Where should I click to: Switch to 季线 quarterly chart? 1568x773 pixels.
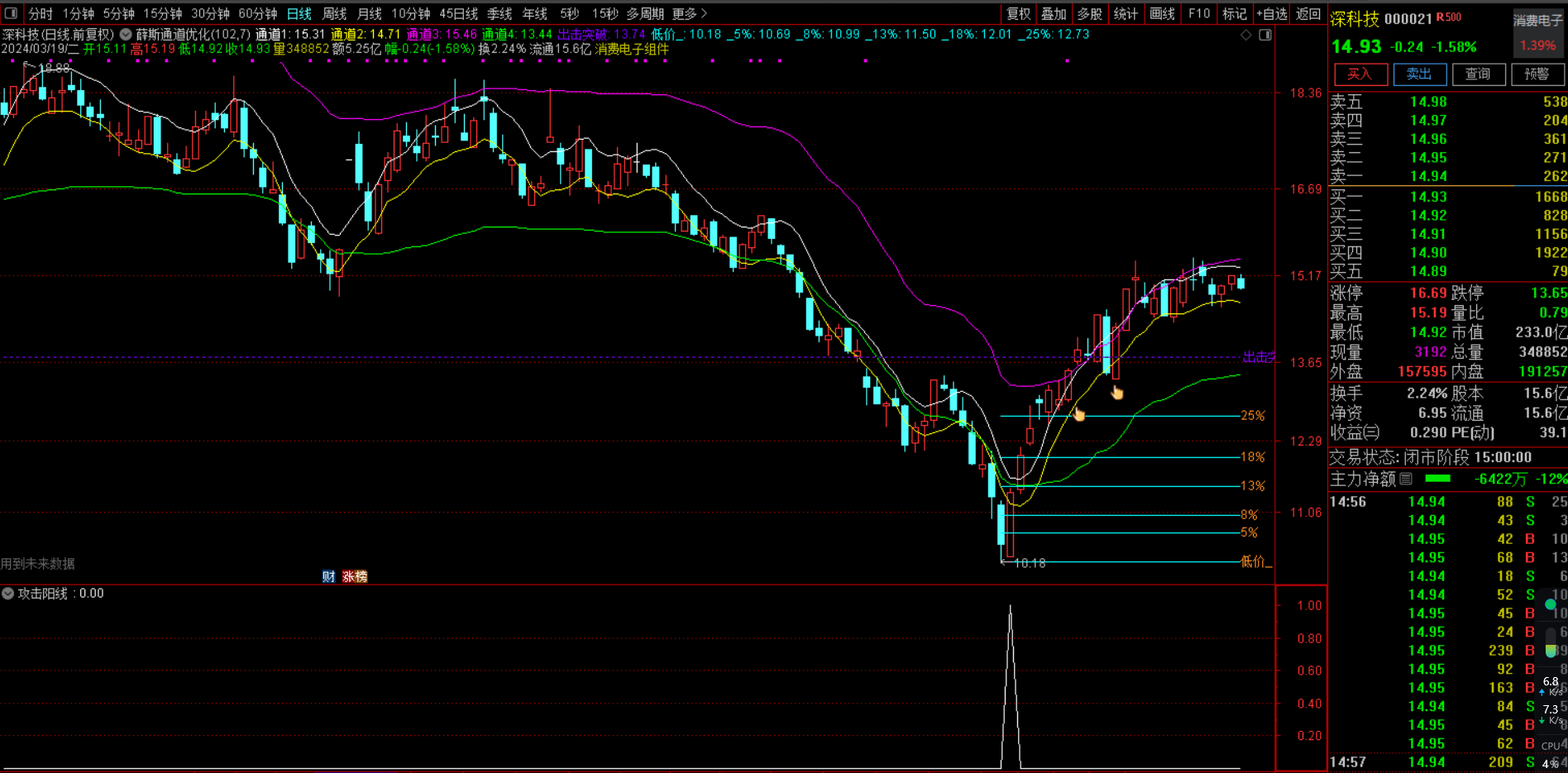click(x=500, y=13)
